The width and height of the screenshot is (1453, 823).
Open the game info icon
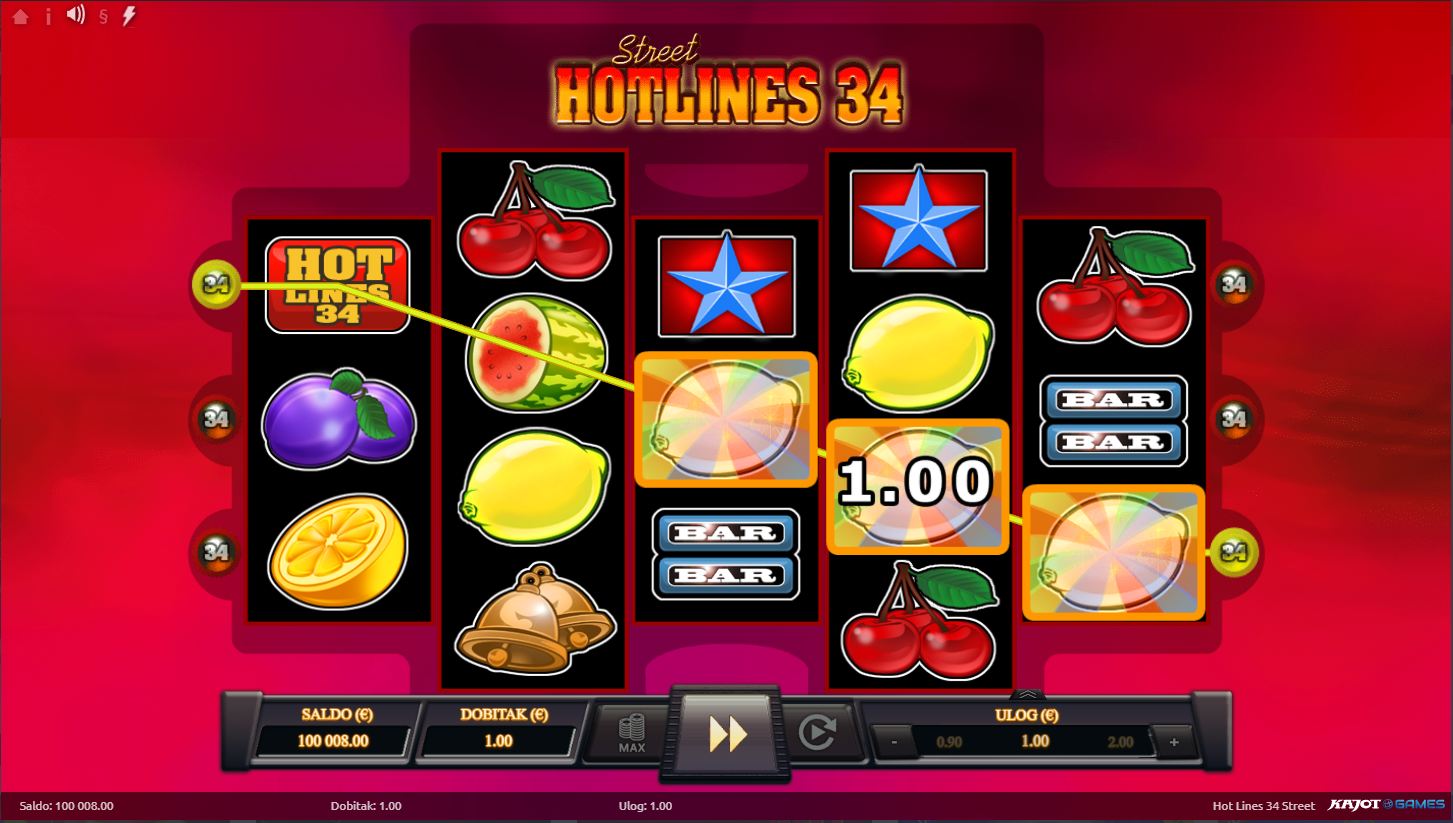48,17
